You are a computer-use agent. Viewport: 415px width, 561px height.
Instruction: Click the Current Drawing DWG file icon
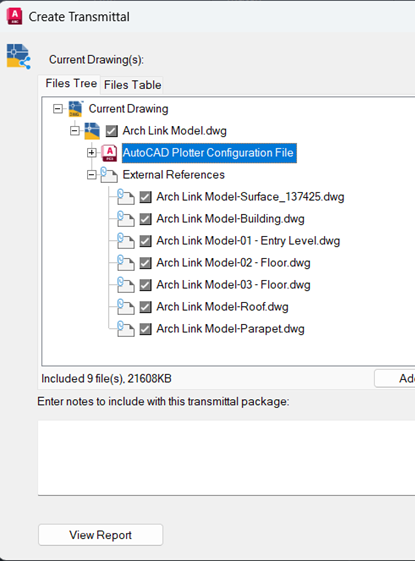click(76, 109)
